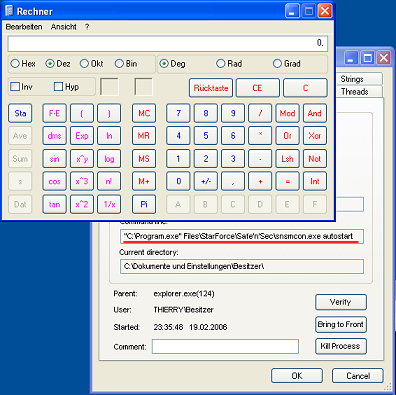
Task: Click digit 0 on the keypad
Action: pyautogui.click(x=178, y=181)
